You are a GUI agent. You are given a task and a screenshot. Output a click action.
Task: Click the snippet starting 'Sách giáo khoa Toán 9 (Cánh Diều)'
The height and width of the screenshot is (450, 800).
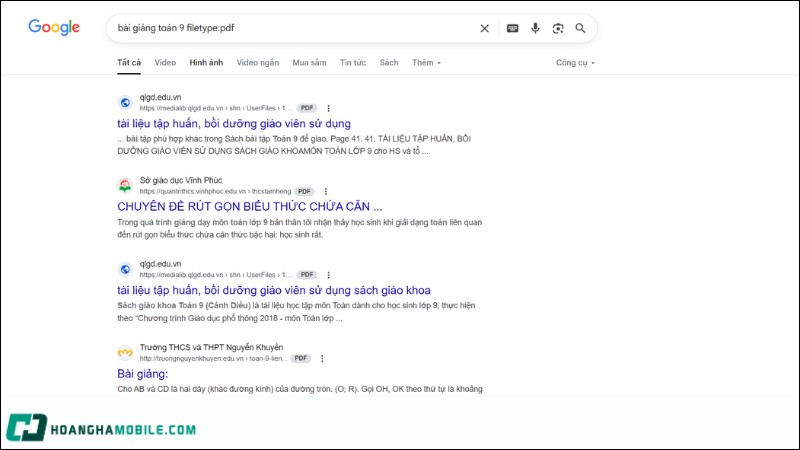[296, 312]
